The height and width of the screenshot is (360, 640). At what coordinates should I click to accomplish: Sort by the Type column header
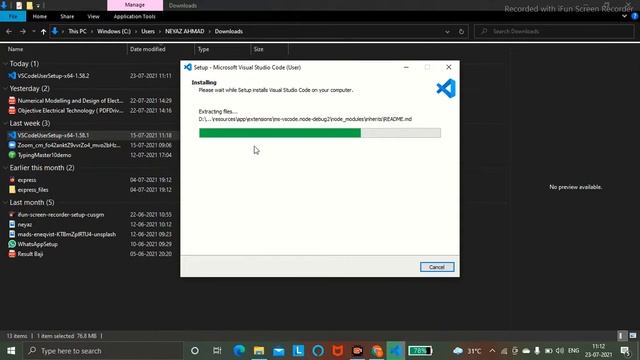pyautogui.click(x=203, y=49)
